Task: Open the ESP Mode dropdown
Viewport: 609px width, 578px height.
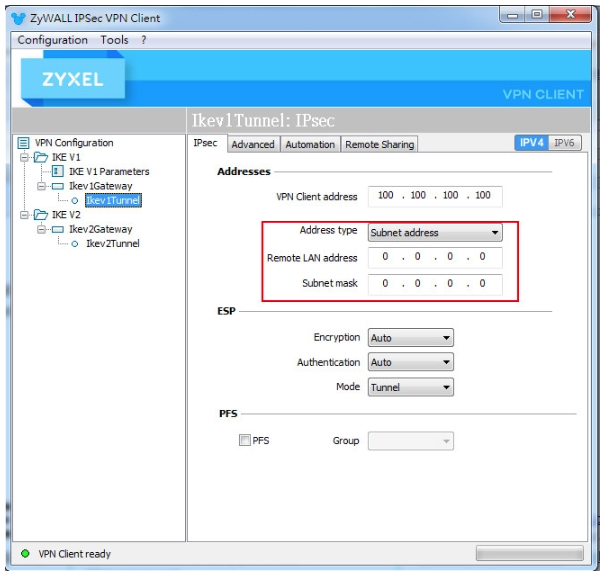Action: 411,387
